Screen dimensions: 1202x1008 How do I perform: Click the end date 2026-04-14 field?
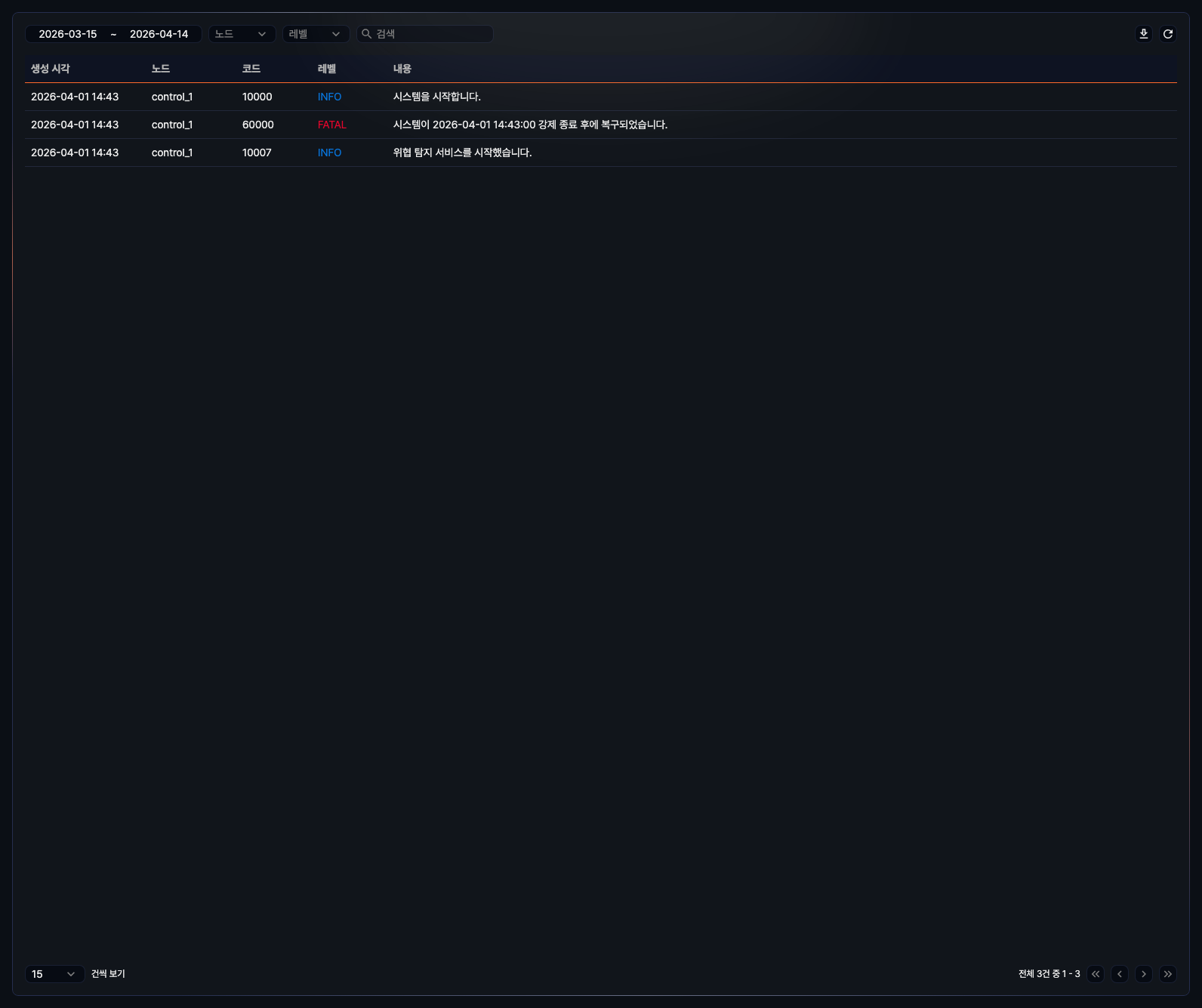click(159, 34)
